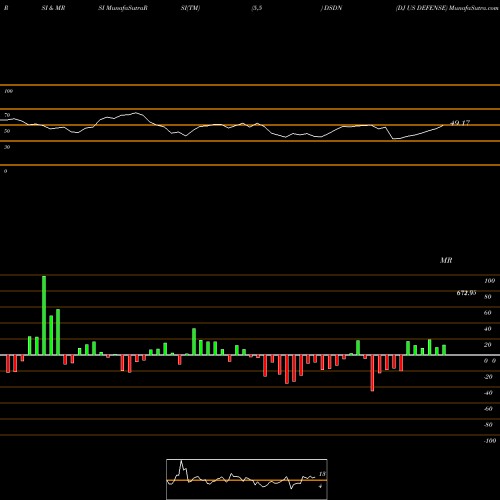This screenshot has width=500, height=500.
Task: Select the tallest green MR histogram bar
Action: pyautogui.click(x=44, y=315)
